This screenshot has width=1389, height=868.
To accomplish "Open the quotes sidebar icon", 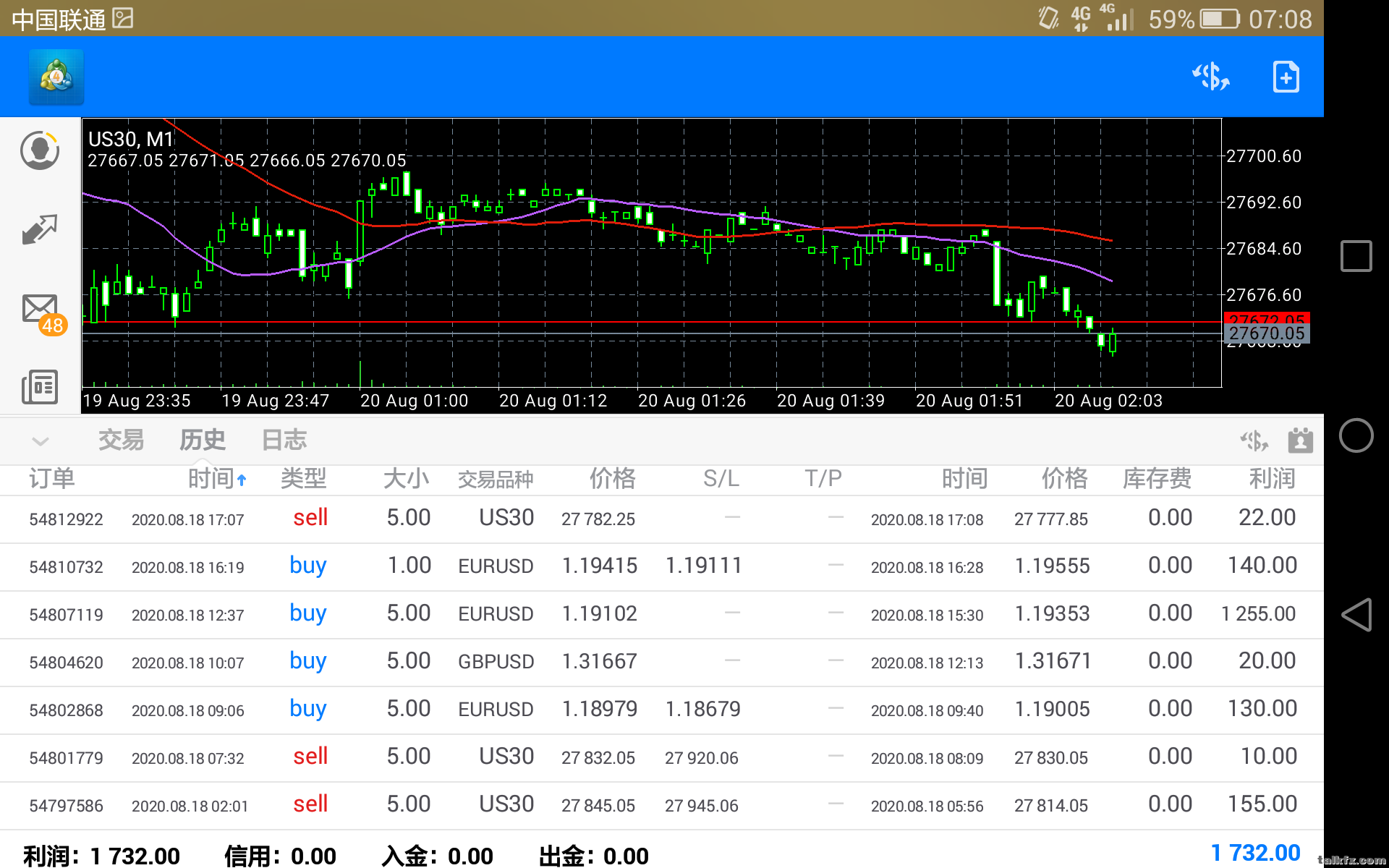I will click(x=40, y=150).
